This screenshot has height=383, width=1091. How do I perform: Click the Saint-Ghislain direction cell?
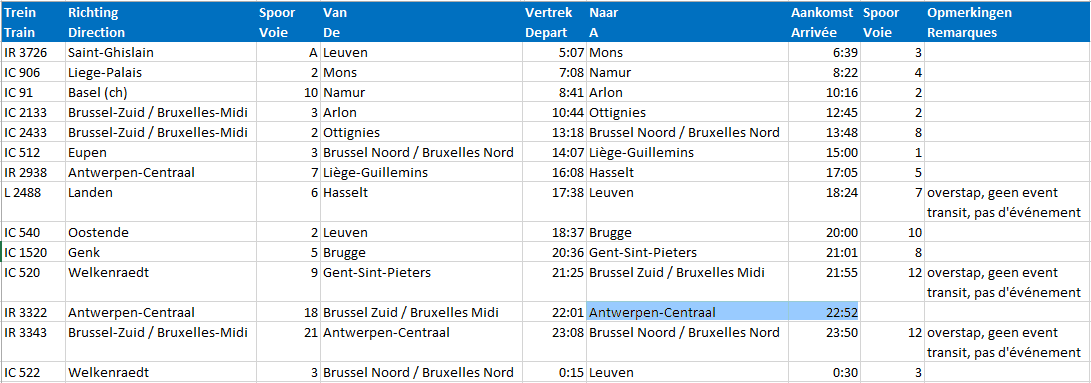tap(160, 53)
